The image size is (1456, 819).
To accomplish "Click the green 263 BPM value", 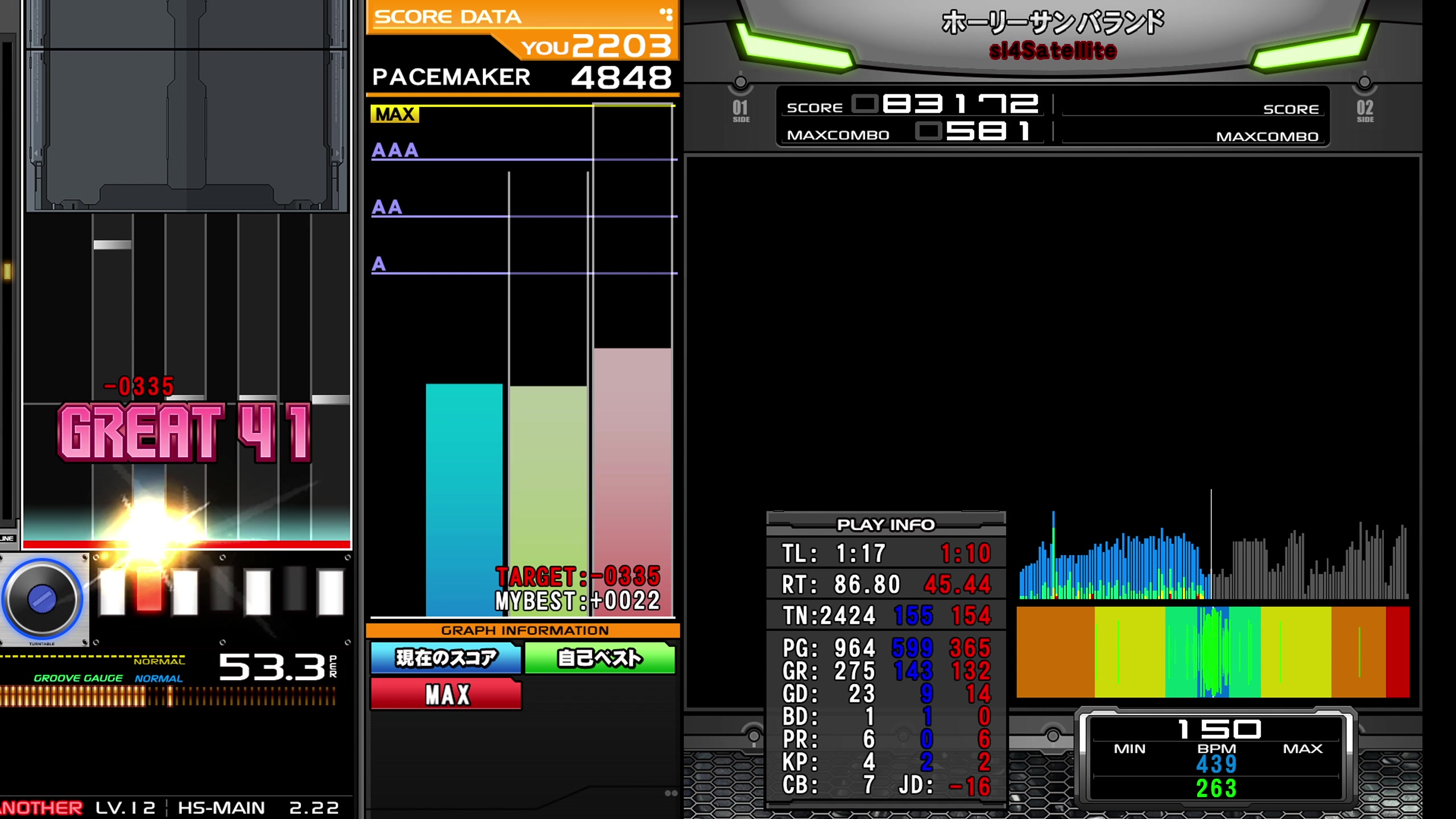I will pos(1217,788).
